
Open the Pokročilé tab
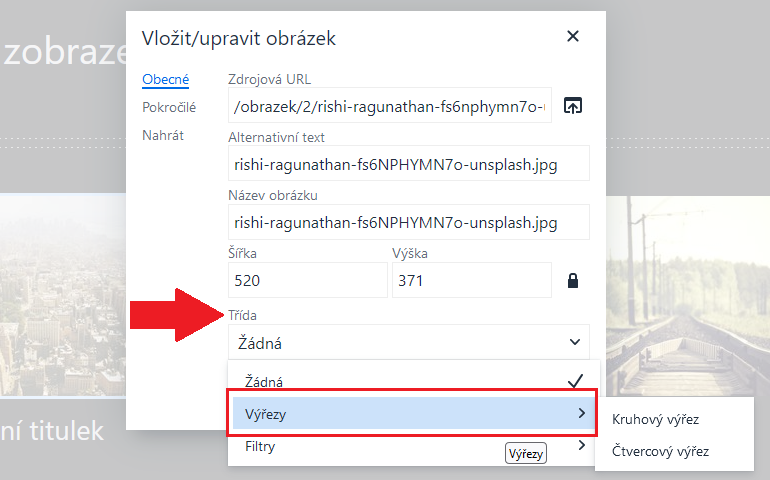[x=169, y=107]
